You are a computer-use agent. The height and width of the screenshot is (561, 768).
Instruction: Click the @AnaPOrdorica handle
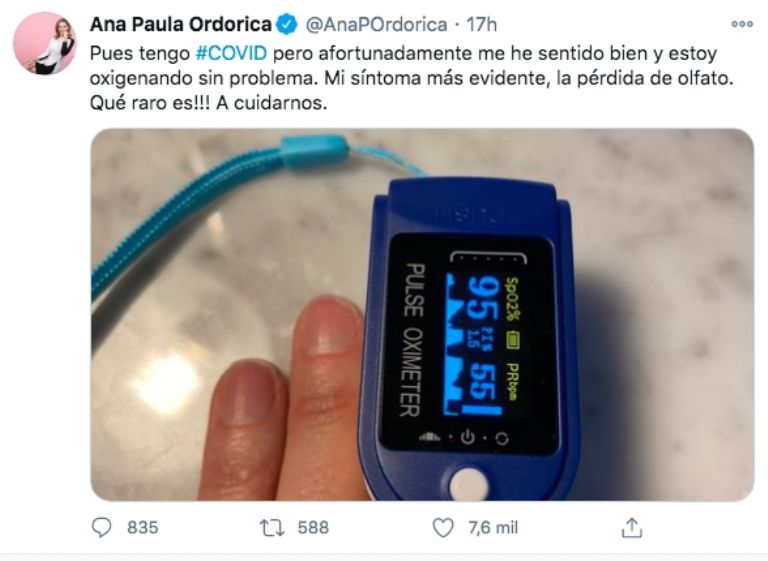[x=376, y=24]
